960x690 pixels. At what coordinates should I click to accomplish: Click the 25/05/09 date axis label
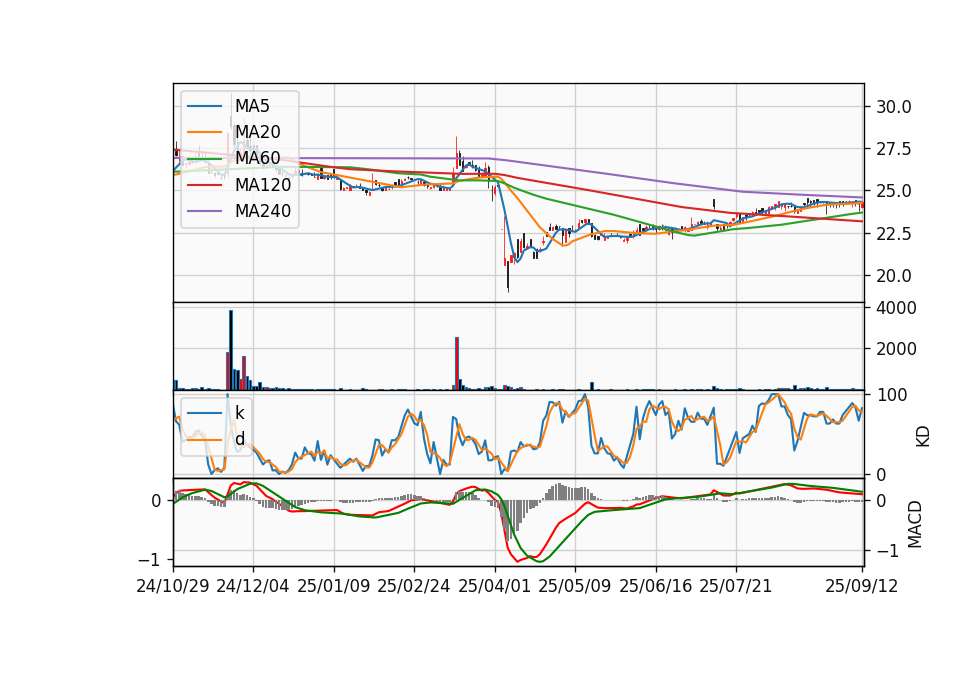click(x=575, y=586)
